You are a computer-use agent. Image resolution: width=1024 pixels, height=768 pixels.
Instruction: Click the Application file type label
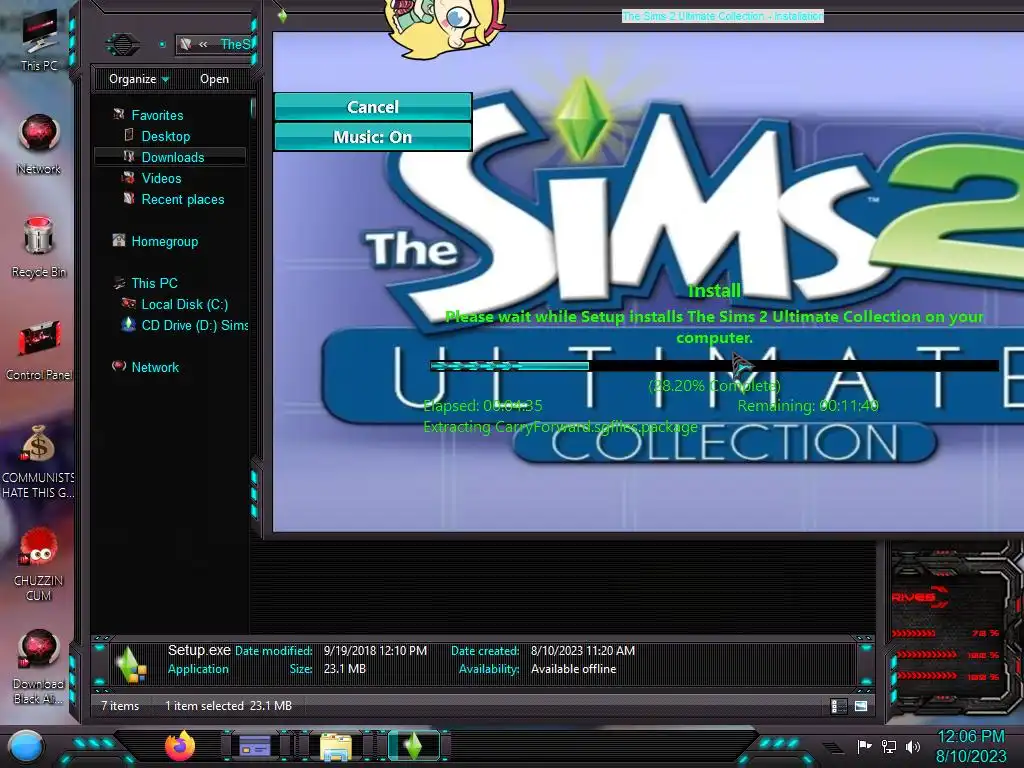tap(198, 669)
